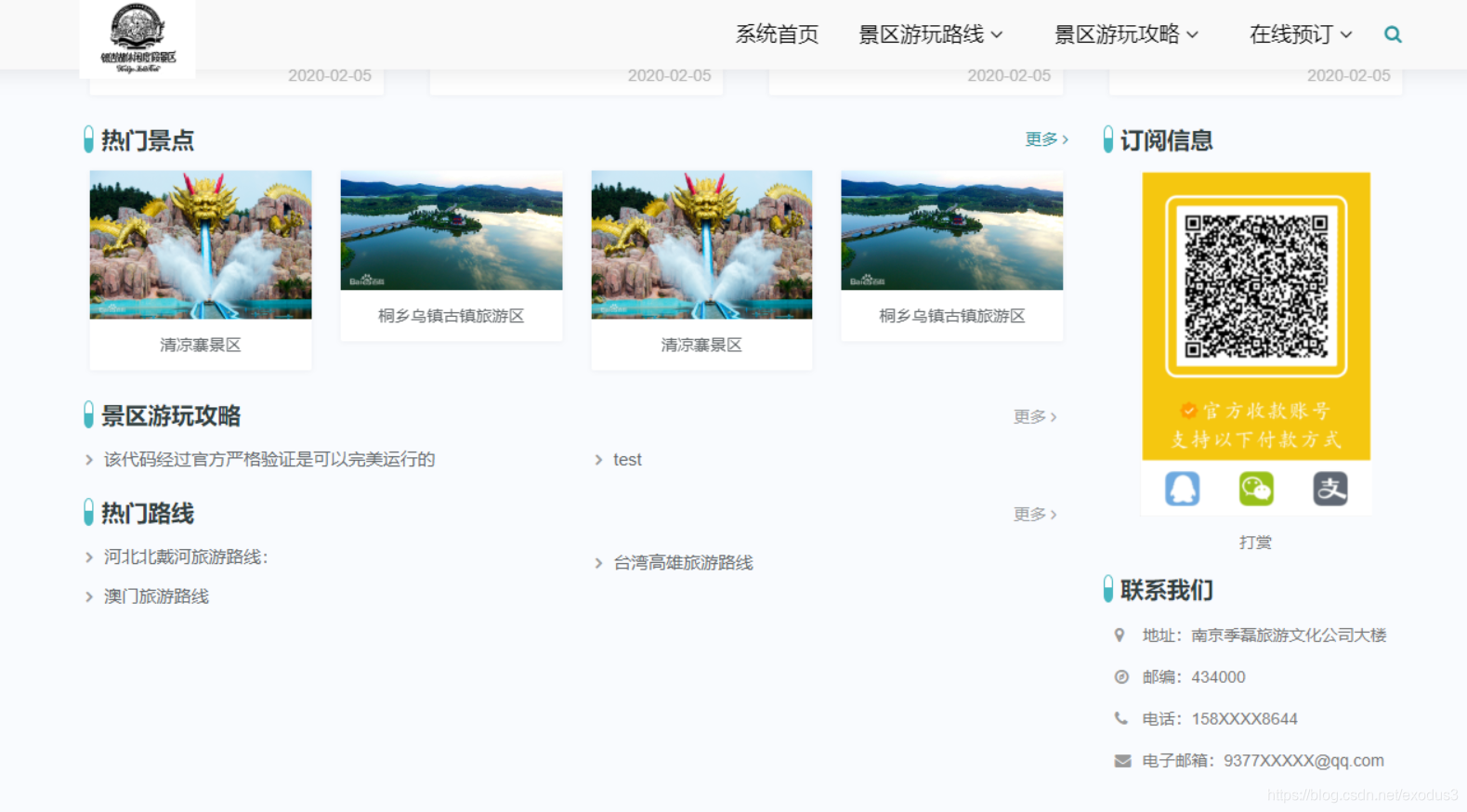Click the address 南京季磊旅游文化公司大楼
Image resolution: width=1467 pixels, height=812 pixels.
1289,635
